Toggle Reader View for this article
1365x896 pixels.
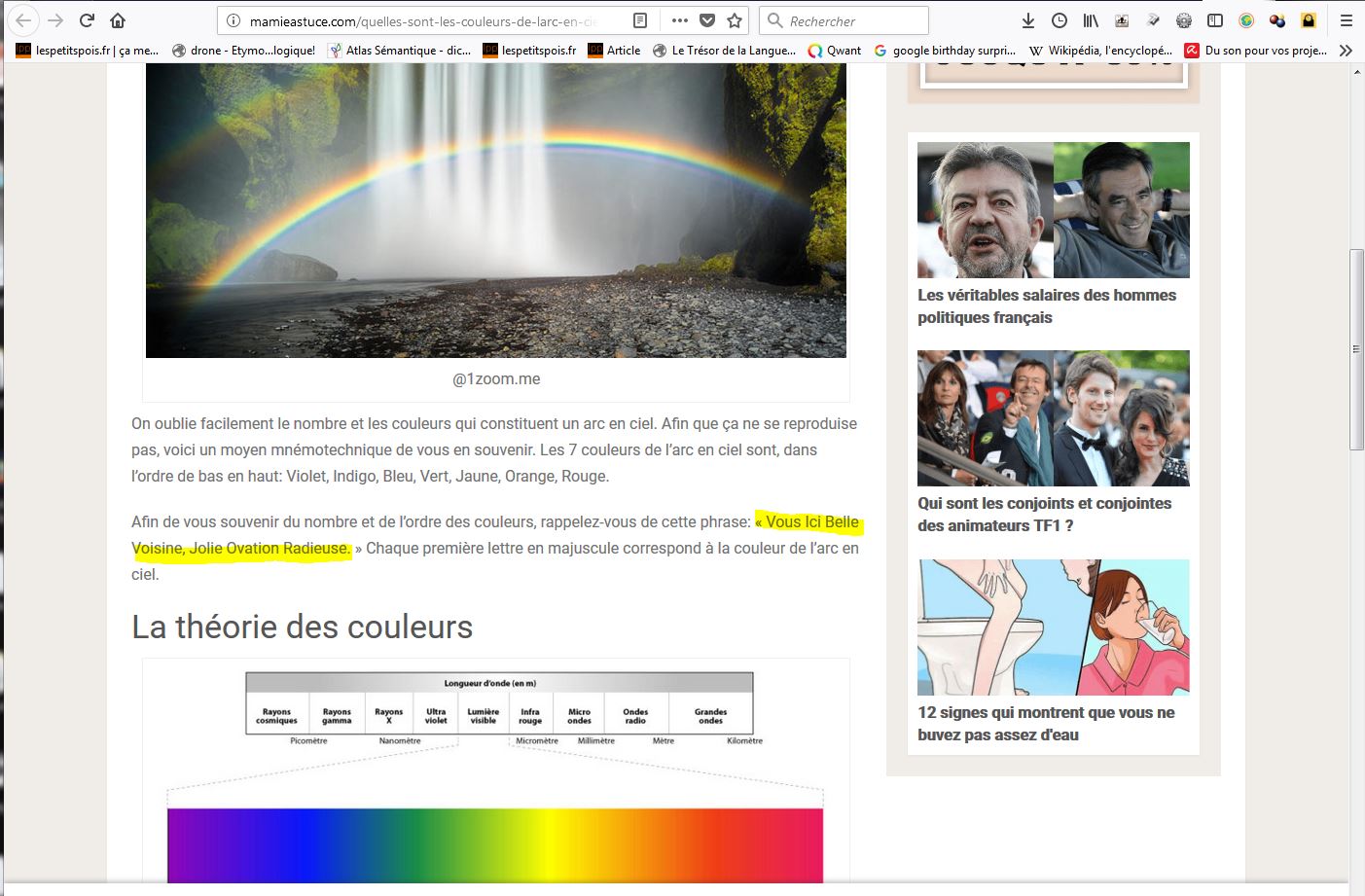coord(639,20)
